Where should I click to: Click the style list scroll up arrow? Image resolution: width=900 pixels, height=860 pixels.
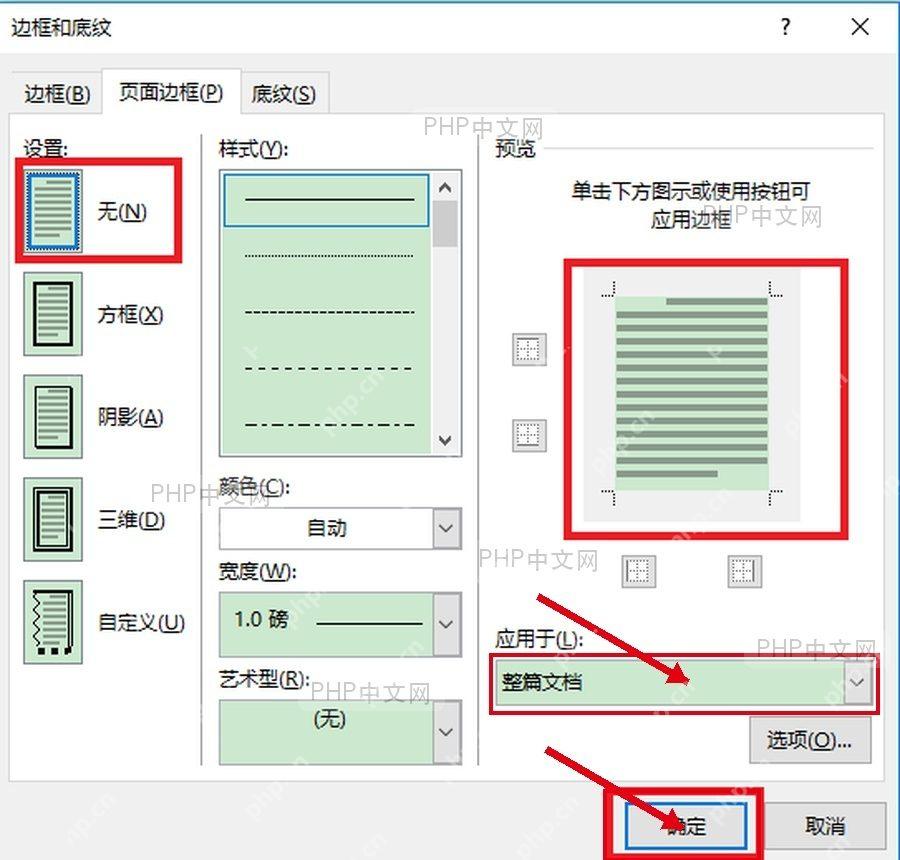445,188
